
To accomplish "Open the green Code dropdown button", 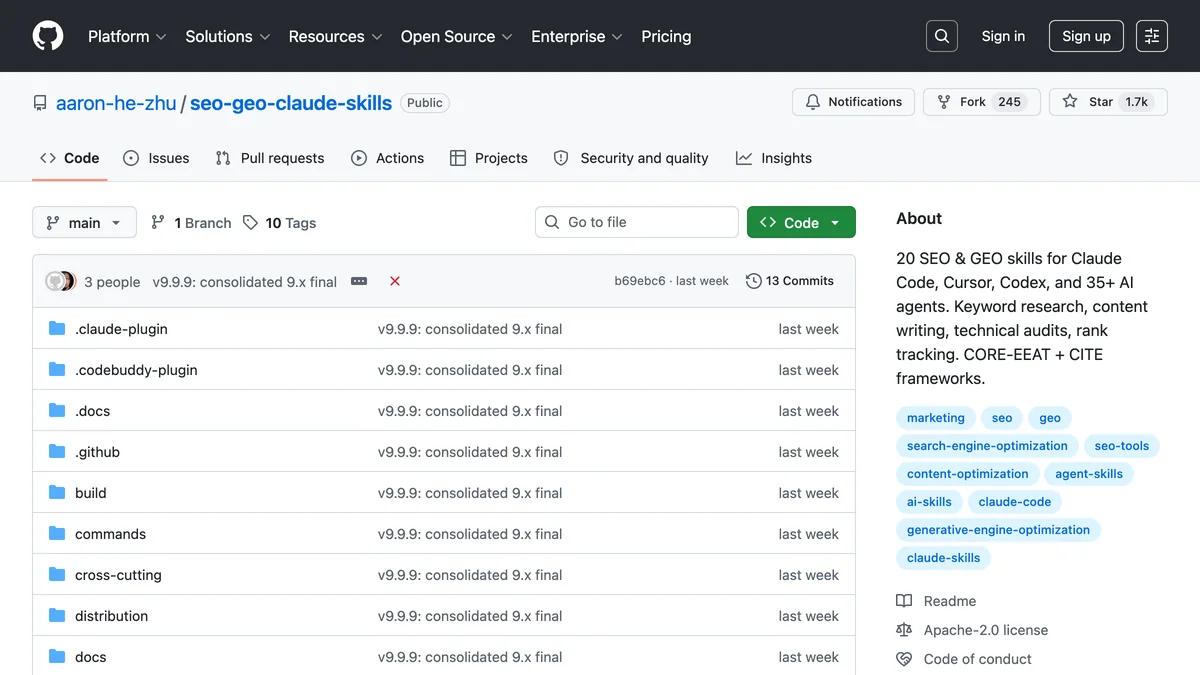I will (x=801, y=222).
